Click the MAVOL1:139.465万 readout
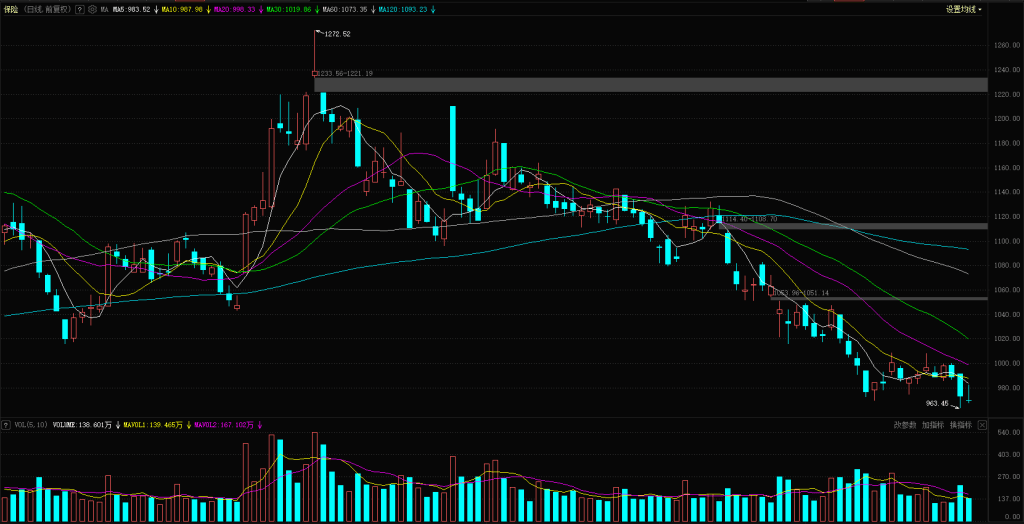The image size is (1024, 524). coord(153,425)
